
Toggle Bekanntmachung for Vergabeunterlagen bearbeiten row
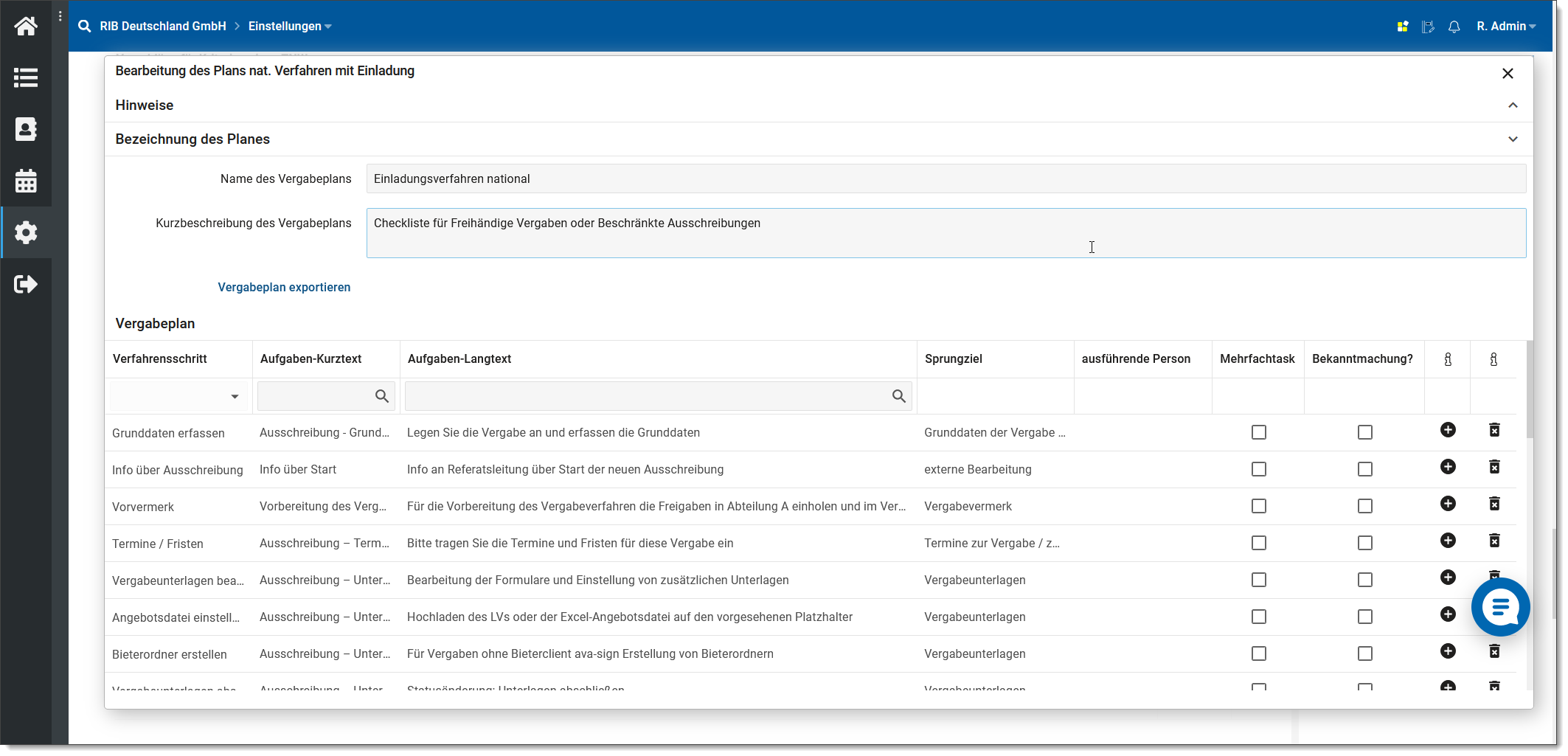tap(1364, 580)
